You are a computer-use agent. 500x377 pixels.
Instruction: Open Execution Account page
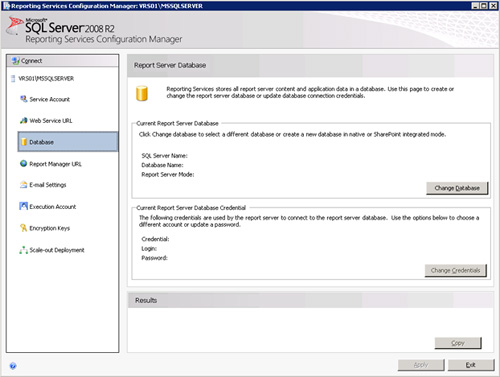point(53,207)
